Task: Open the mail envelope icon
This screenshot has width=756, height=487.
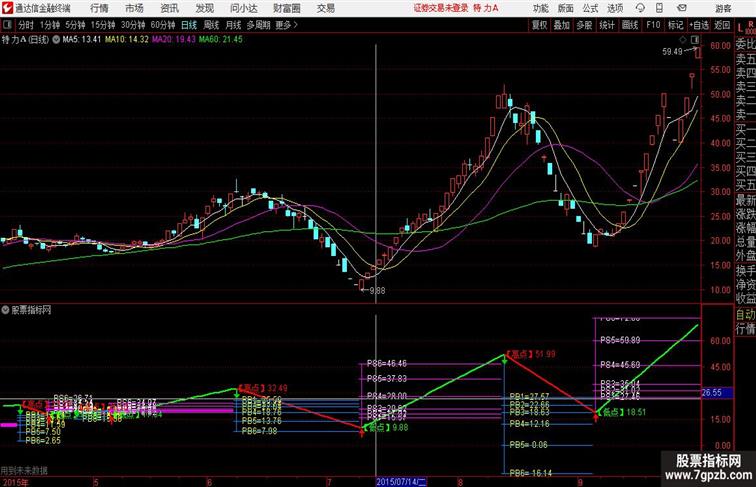Action: [x=682, y=8]
